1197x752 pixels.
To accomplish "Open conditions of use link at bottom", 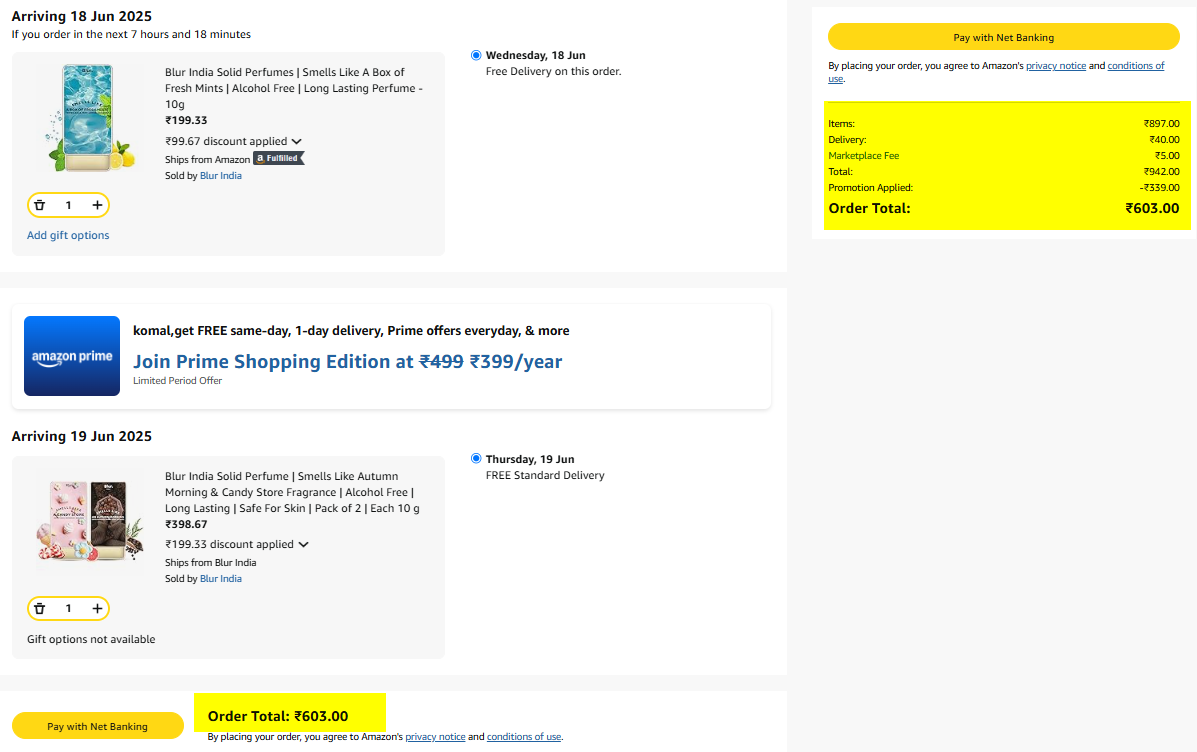I will pos(524,737).
